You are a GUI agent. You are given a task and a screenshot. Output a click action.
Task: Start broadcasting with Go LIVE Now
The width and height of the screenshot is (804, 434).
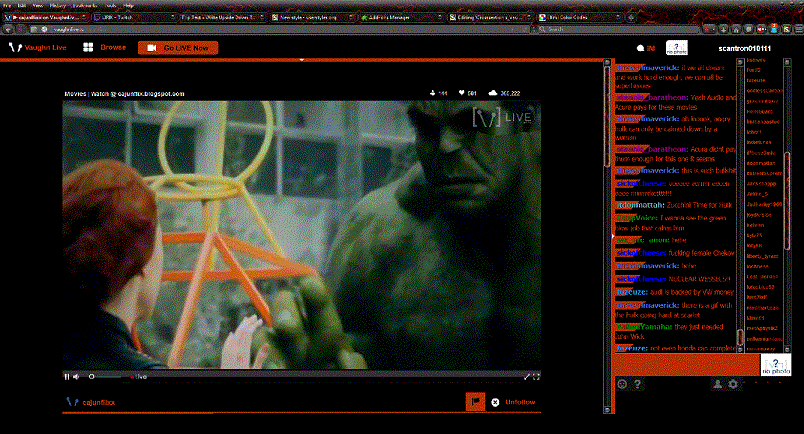[178, 48]
